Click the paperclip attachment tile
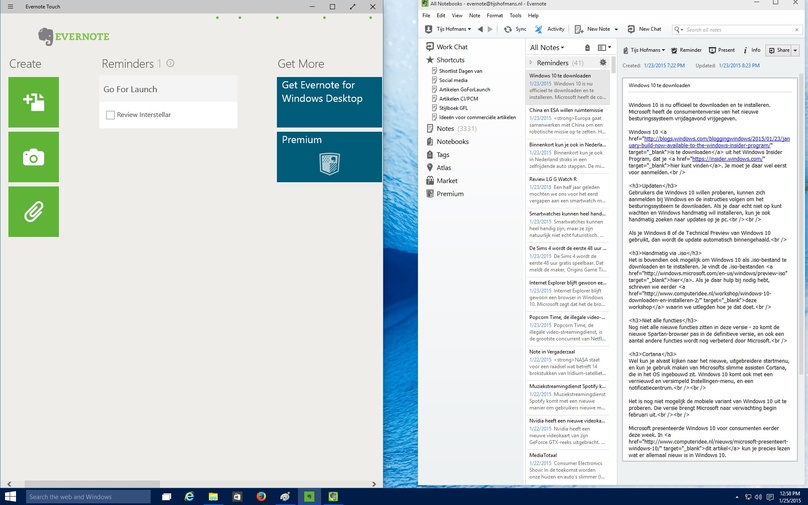The width and height of the screenshot is (808, 505). coord(33,211)
